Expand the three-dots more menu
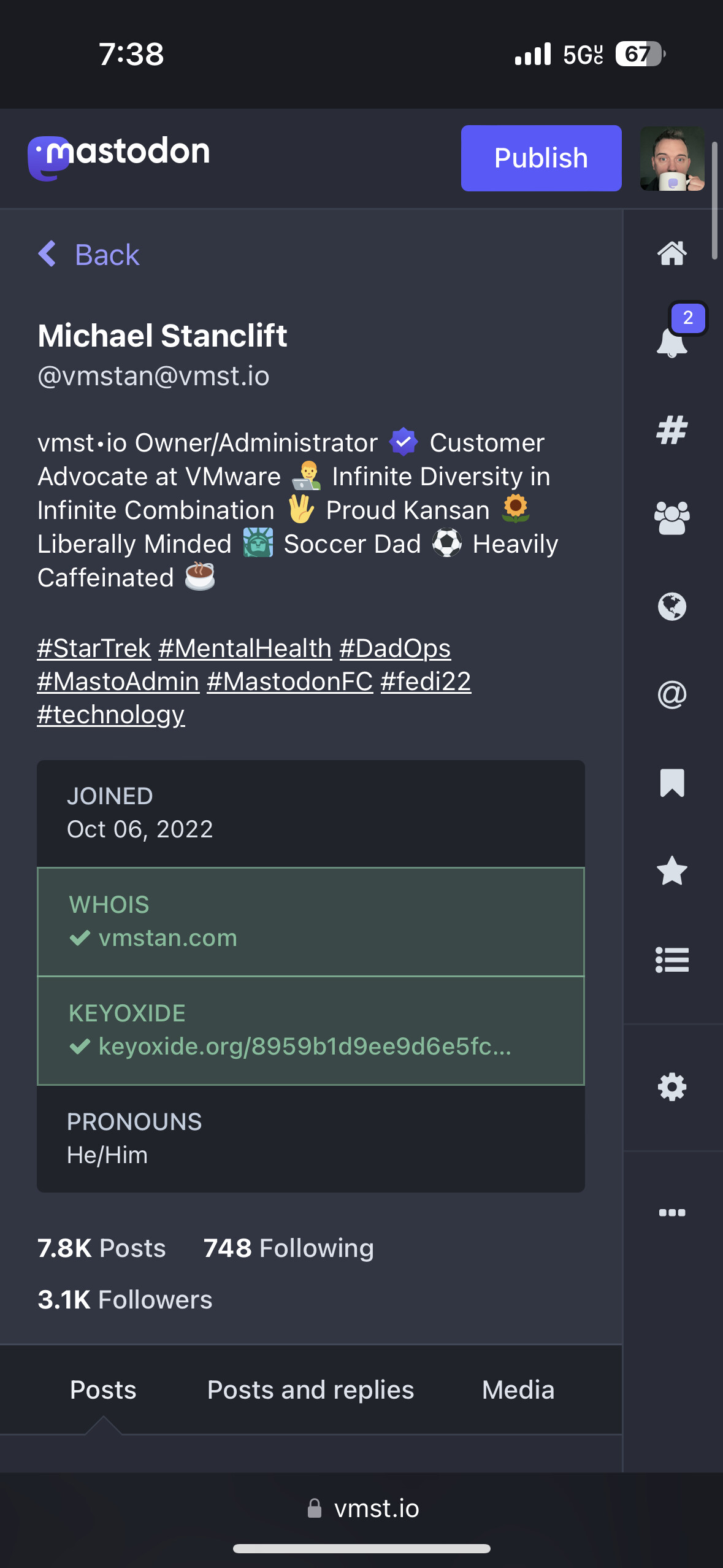 [672, 1212]
